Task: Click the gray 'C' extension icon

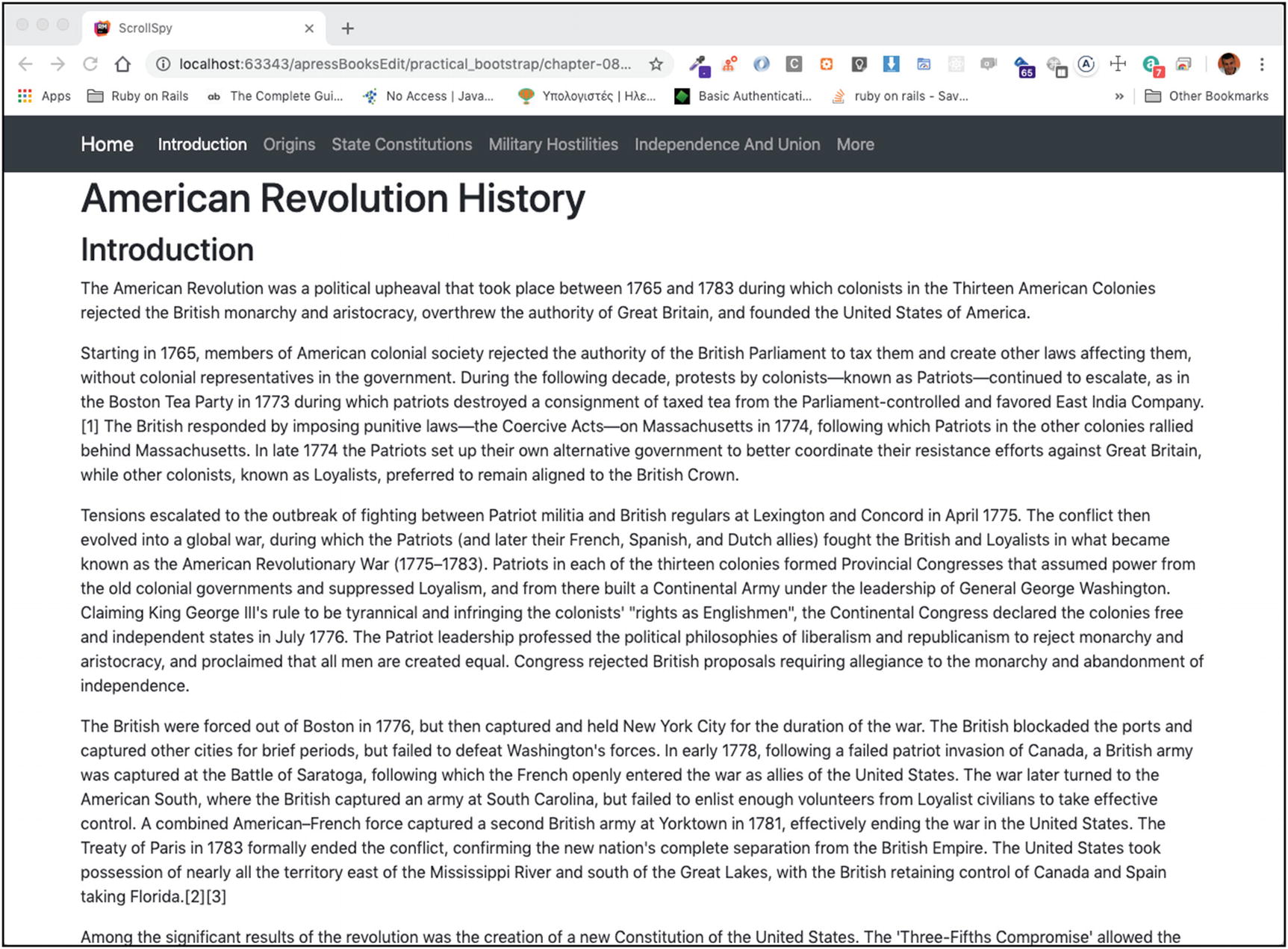Action: [x=794, y=64]
